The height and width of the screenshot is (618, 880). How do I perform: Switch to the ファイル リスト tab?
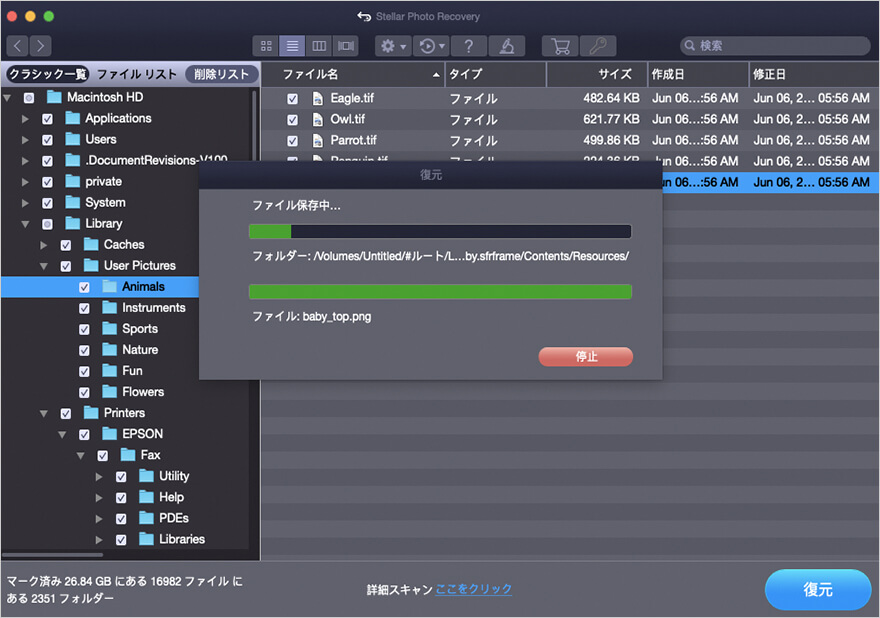click(x=137, y=74)
